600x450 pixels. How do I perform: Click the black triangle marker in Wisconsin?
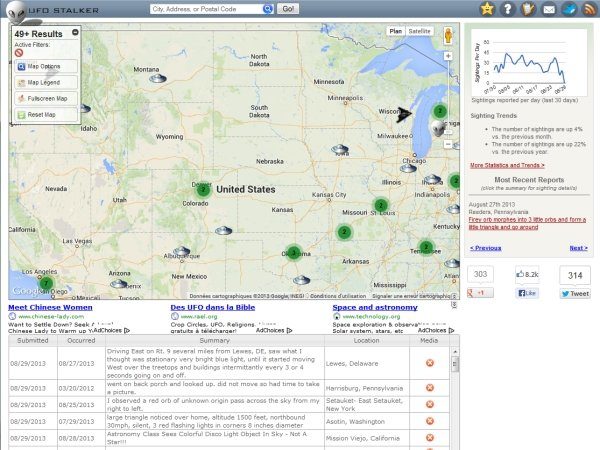[x=403, y=114]
